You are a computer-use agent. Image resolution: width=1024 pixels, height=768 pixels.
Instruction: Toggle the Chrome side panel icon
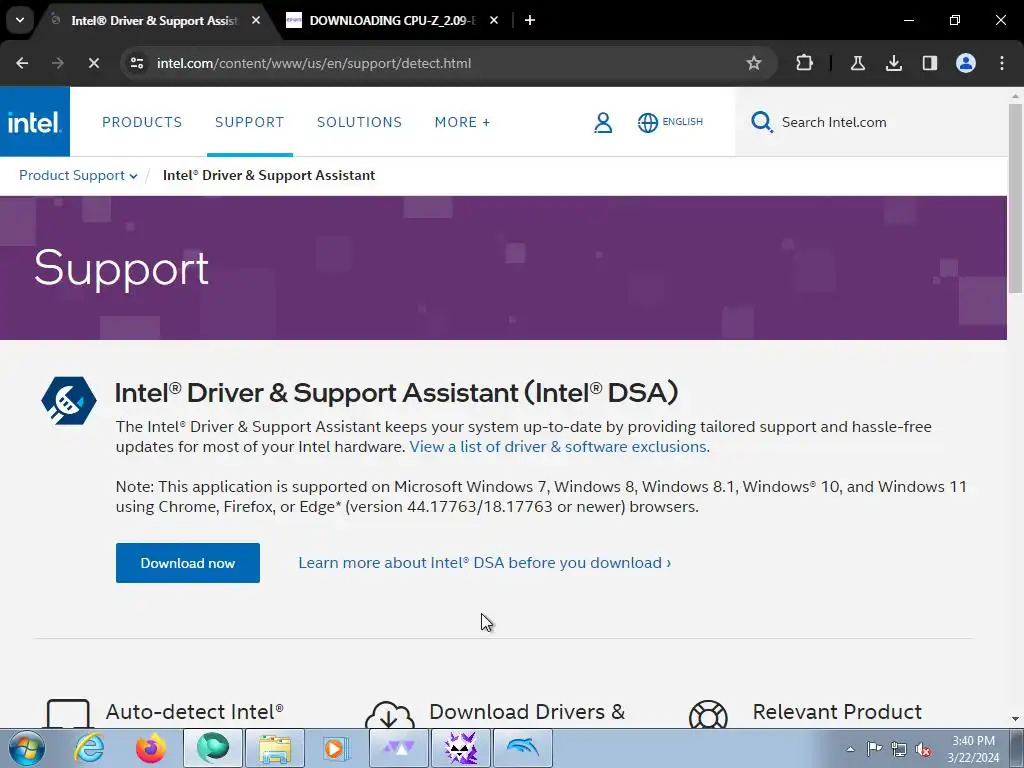(x=929, y=63)
